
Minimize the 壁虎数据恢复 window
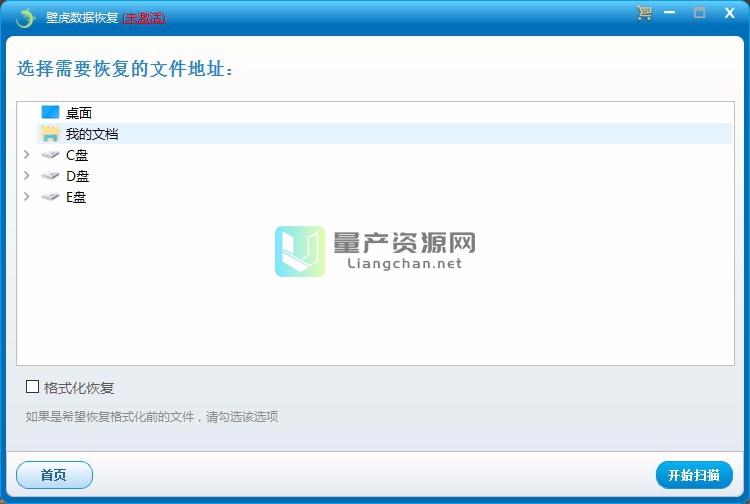(x=670, y=13)
